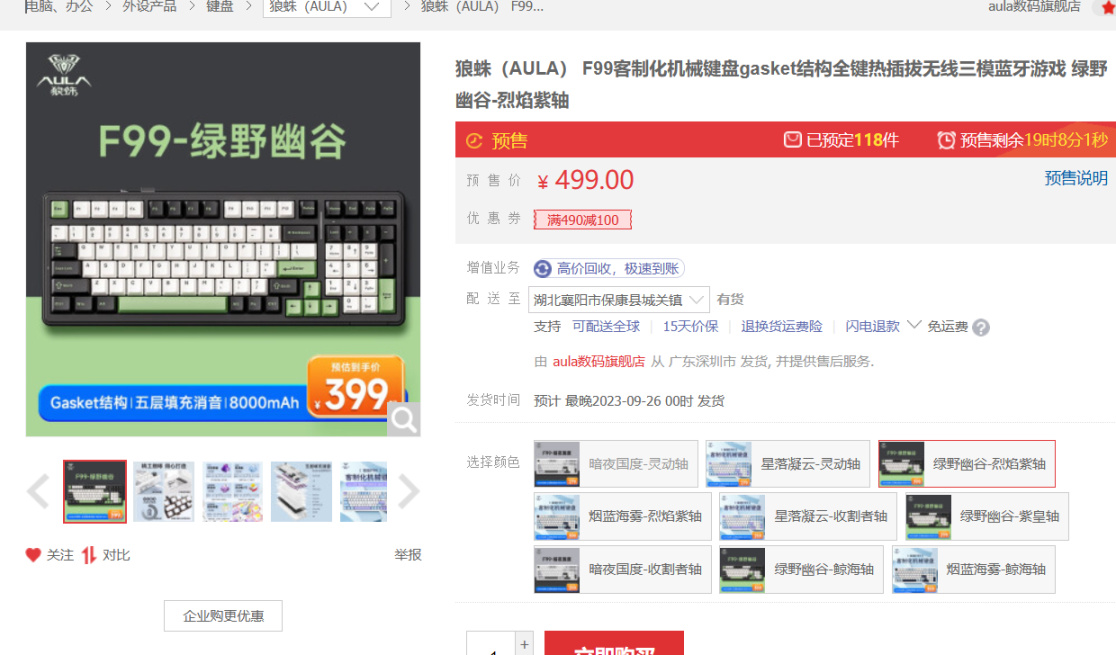
Task: Click 已预定118件 text
Action: (x=852, y=140)
